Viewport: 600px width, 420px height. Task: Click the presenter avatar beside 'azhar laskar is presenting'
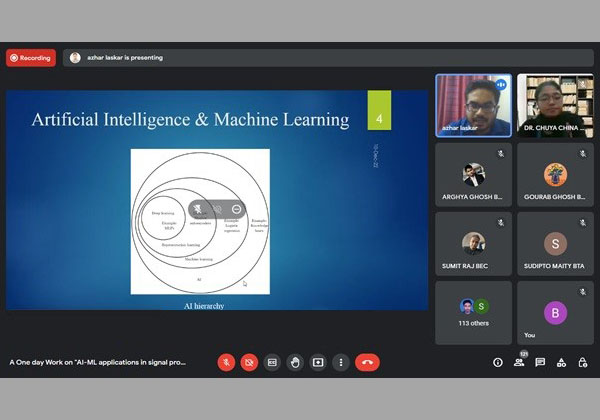click(x=75, y=58)
